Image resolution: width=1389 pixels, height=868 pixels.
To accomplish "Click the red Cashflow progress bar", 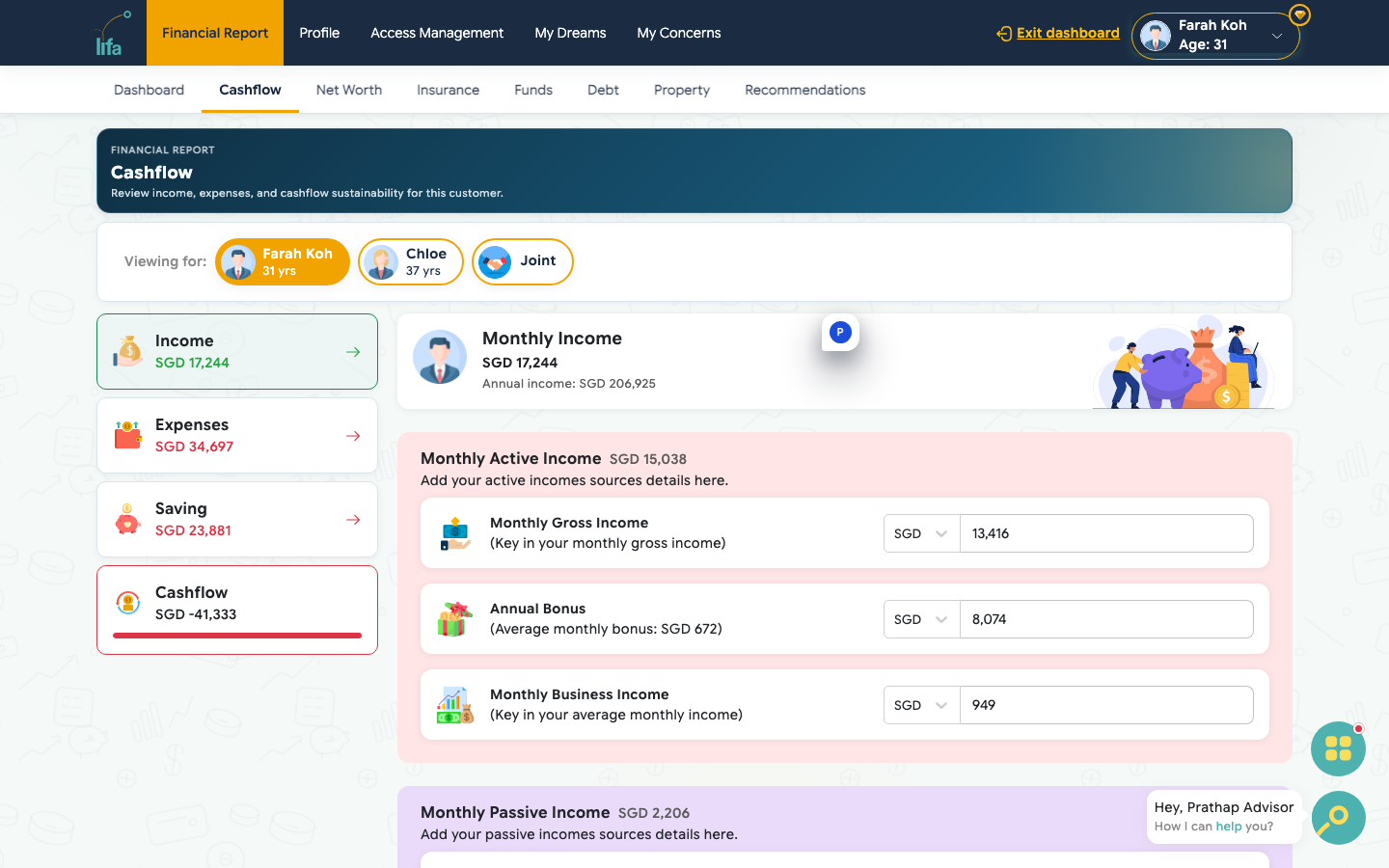I will [x=237, y=636].
